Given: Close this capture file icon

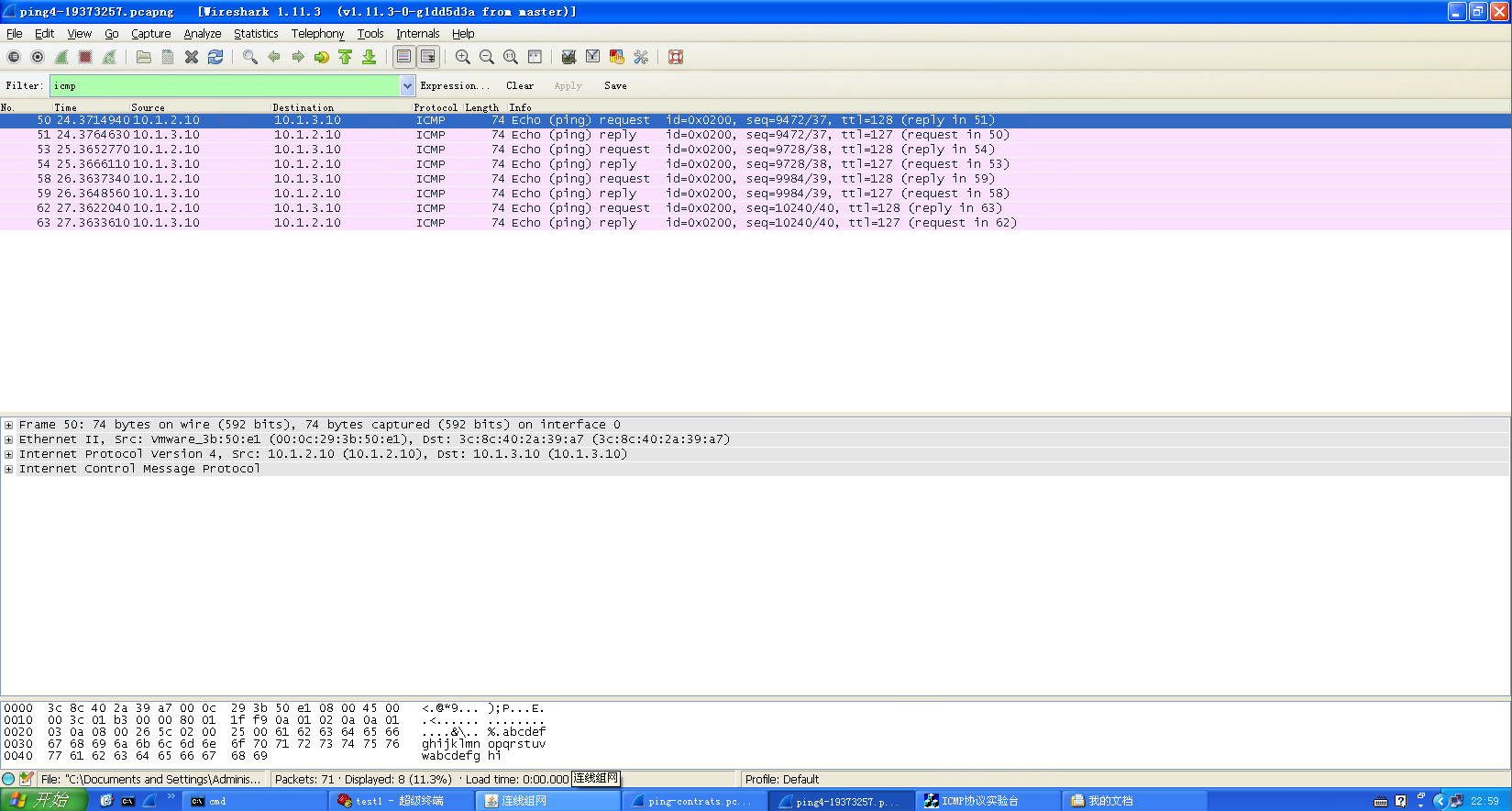Looking at the screenshot, I should click(x=192, y=57).
